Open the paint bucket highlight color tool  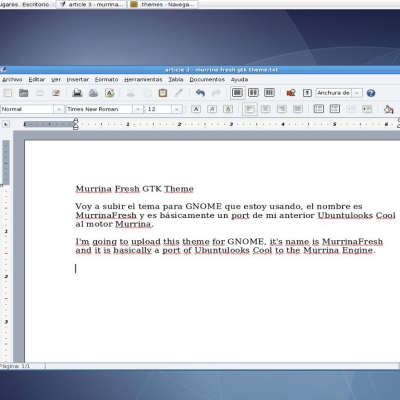pos(389,109)
